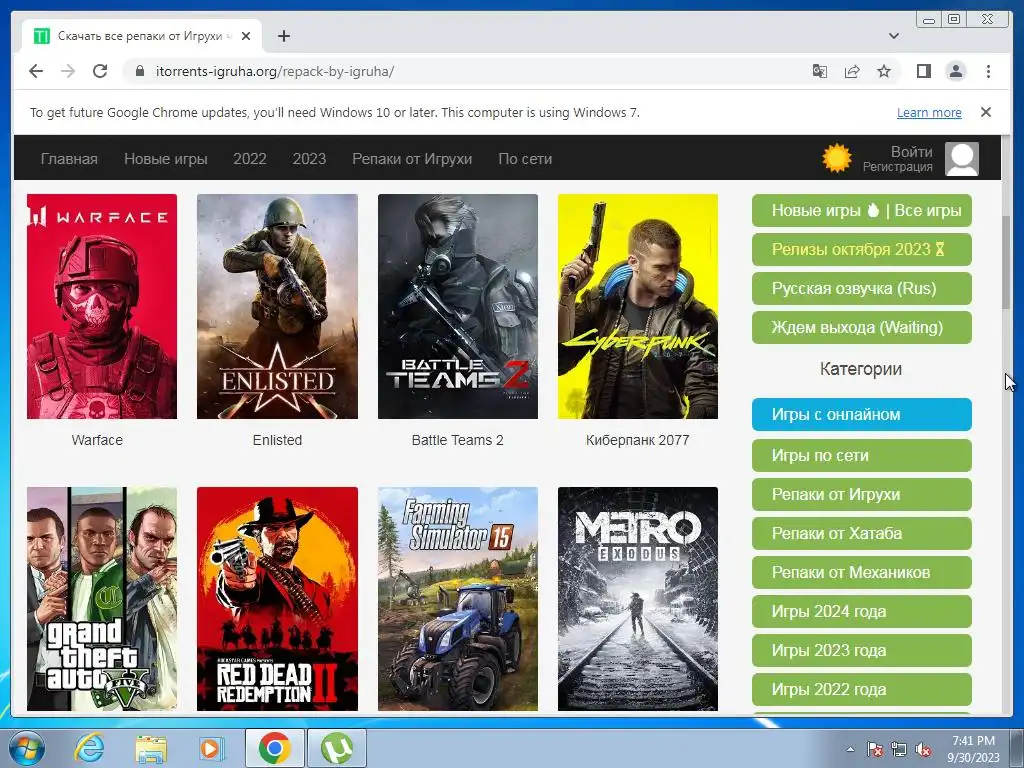Click the Войти login link
This screenshot has height=768, width=1024.
(x=912, y=152)
